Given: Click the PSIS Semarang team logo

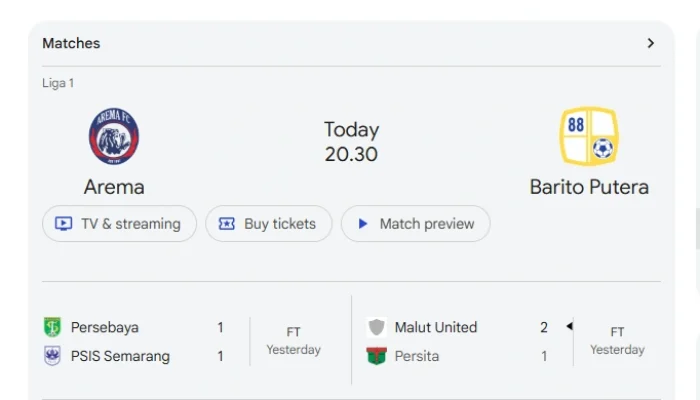Looking at the screenshot, I should tap(52, 356).
